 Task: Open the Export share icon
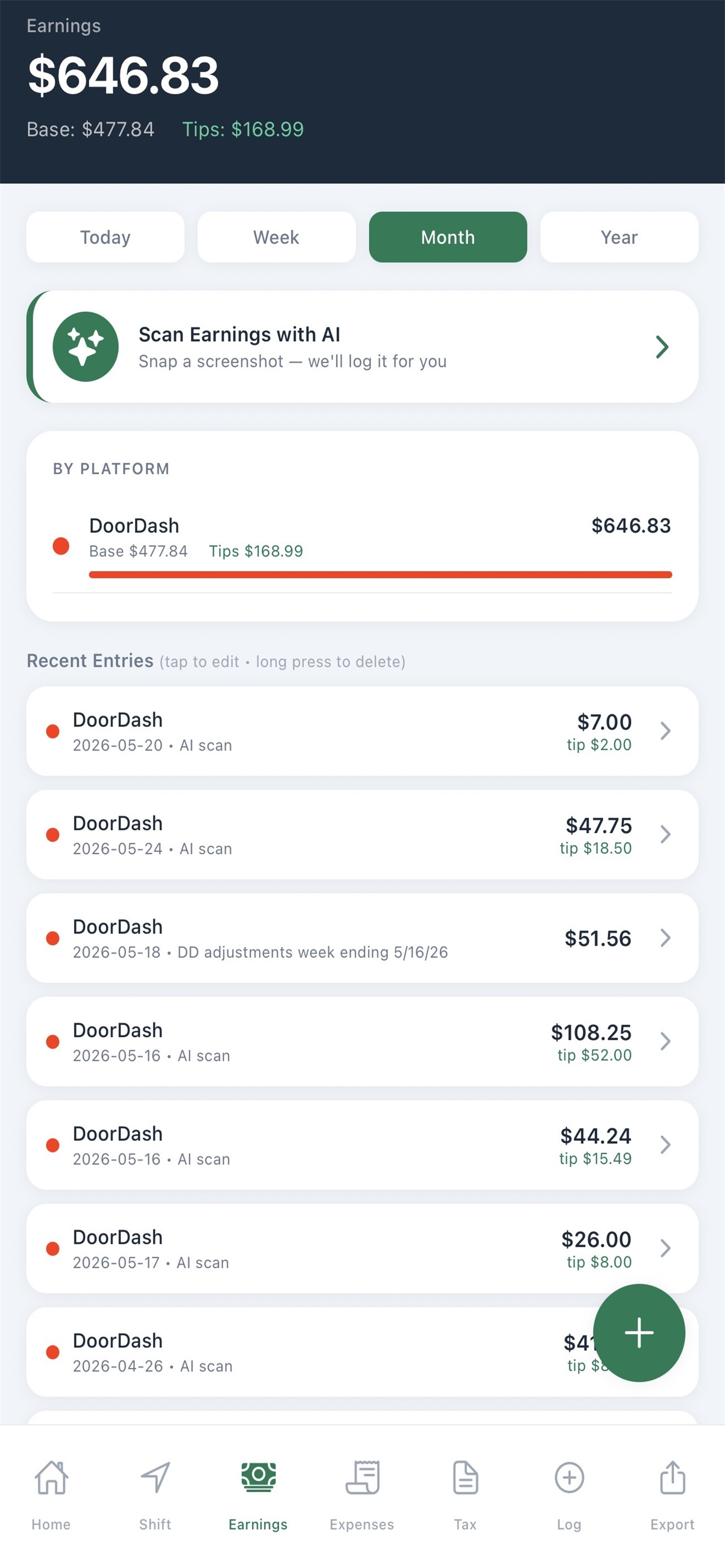(x=672, y=1477)
